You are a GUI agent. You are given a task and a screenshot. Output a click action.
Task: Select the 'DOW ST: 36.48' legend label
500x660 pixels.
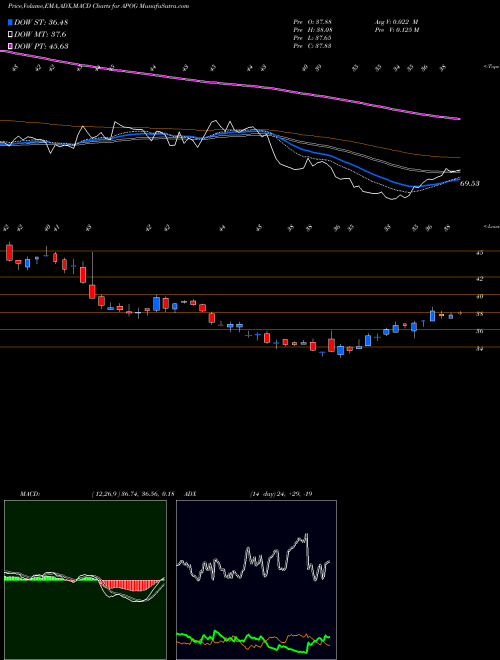41,22
